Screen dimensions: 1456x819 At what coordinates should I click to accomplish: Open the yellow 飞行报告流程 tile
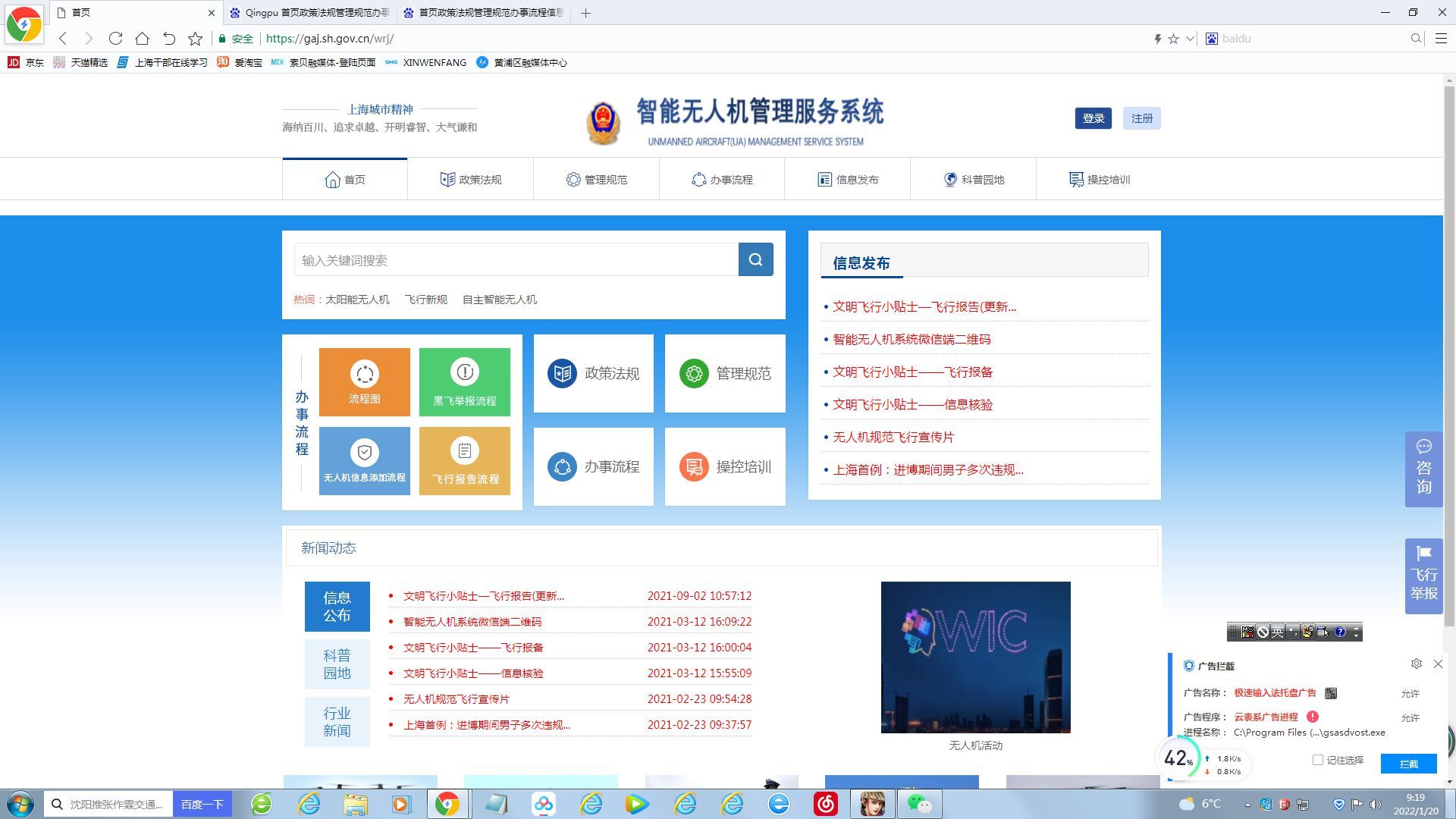click(x=464, y=461)
